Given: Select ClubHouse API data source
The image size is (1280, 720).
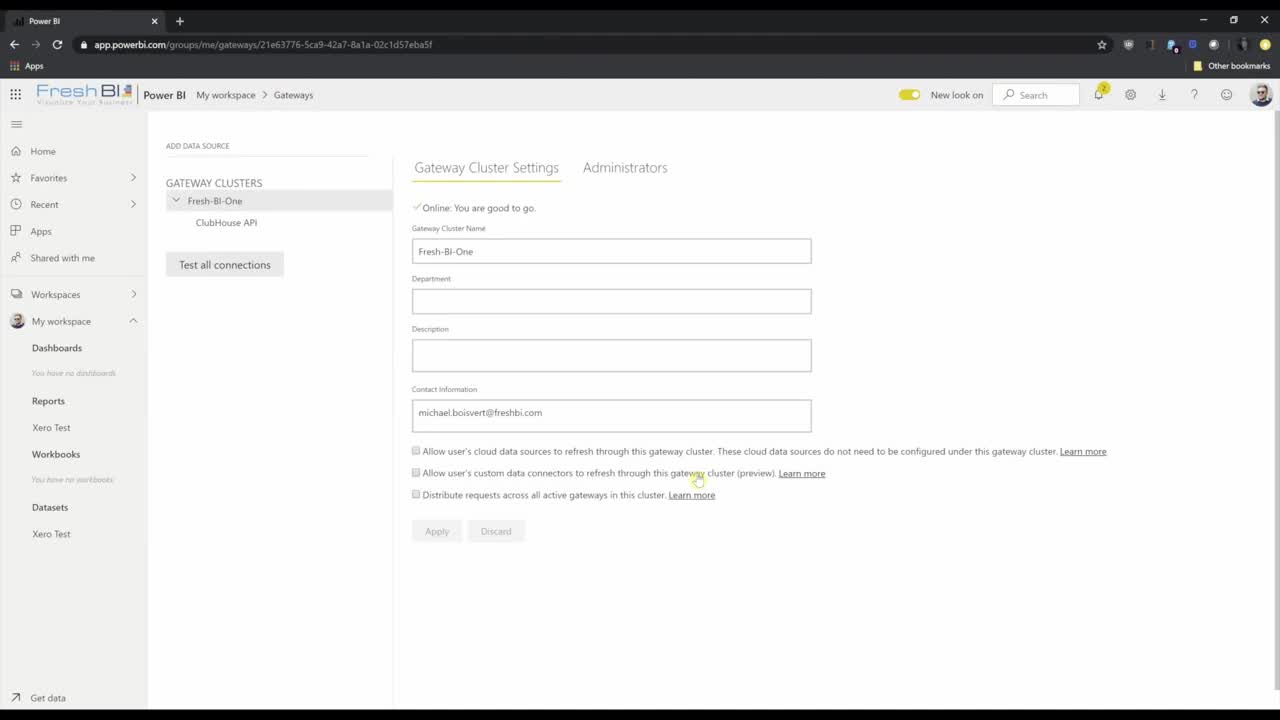Looking at the screenshot, I should tap(226, 223).
